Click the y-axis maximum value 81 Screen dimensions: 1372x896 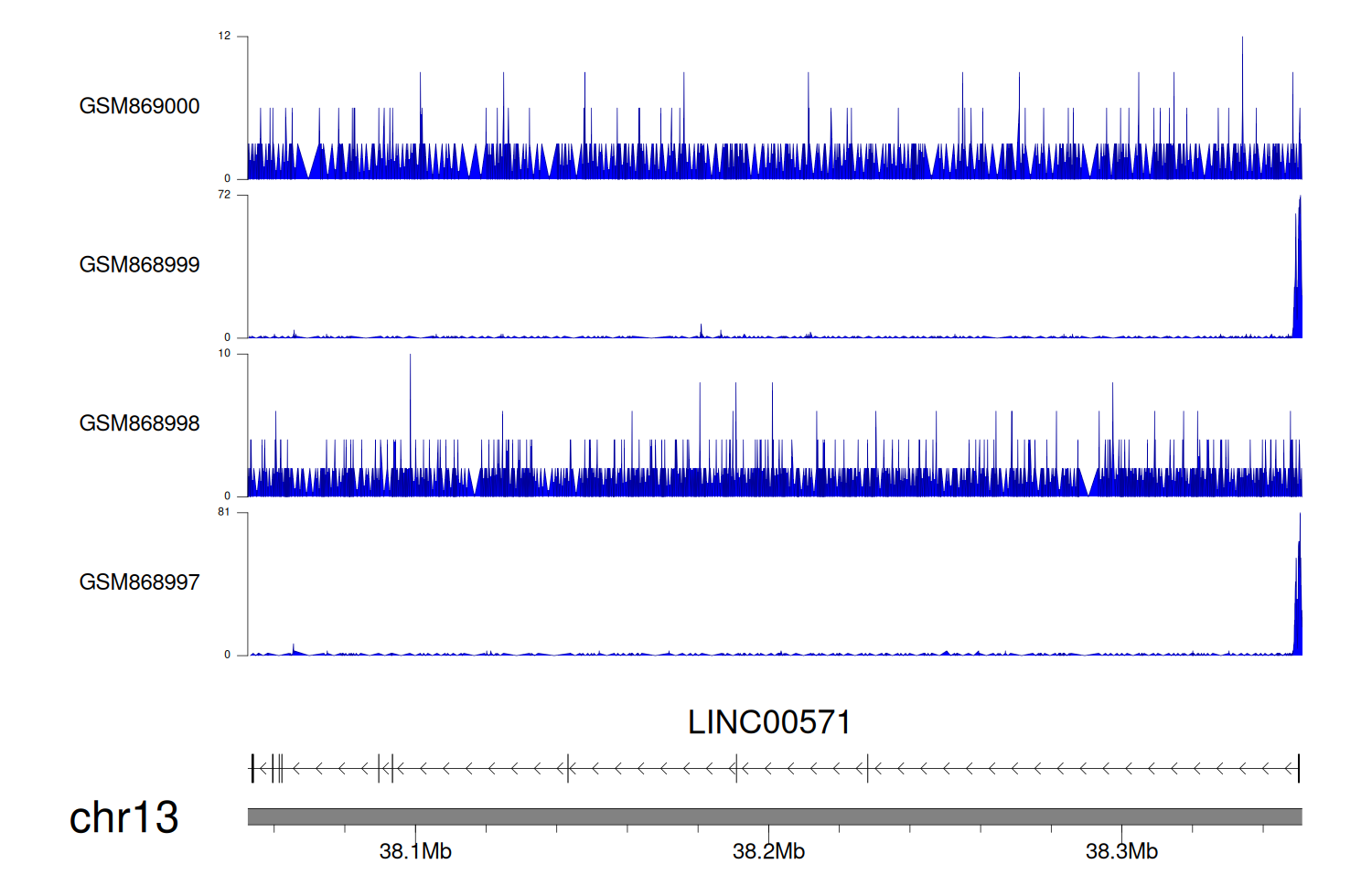(x=224, y=512)
